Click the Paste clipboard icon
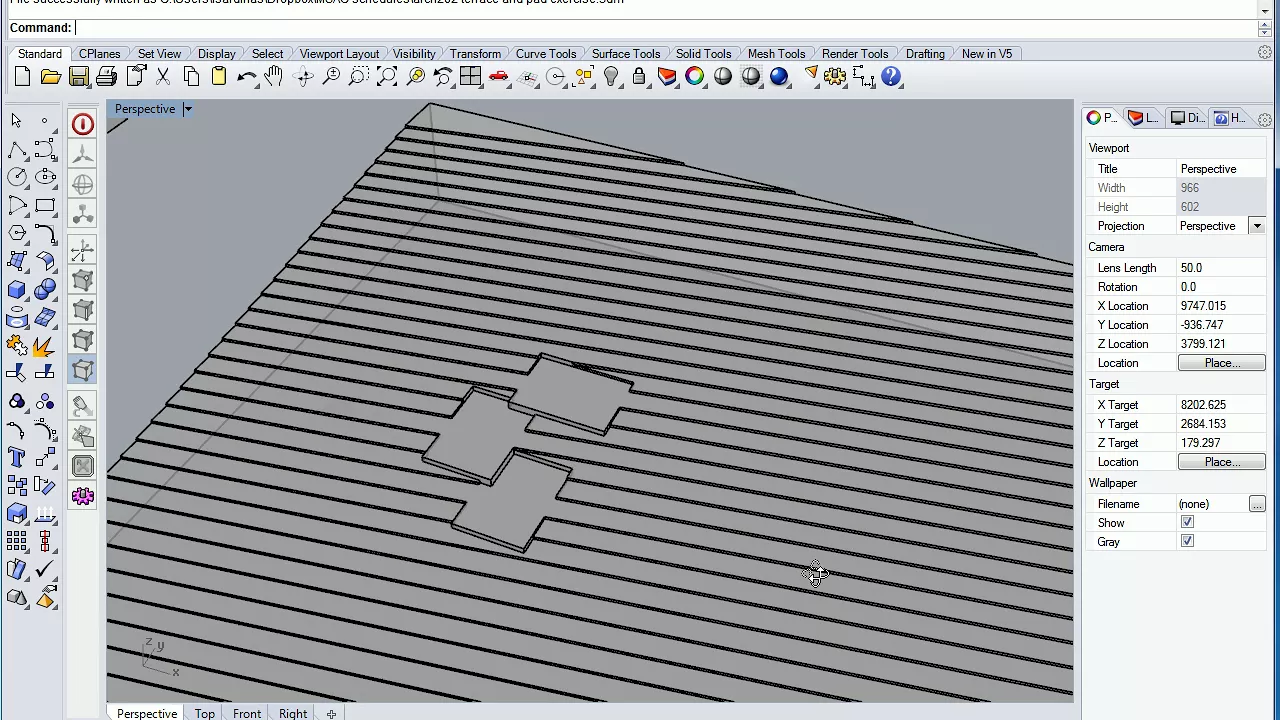 coord(219,77)
